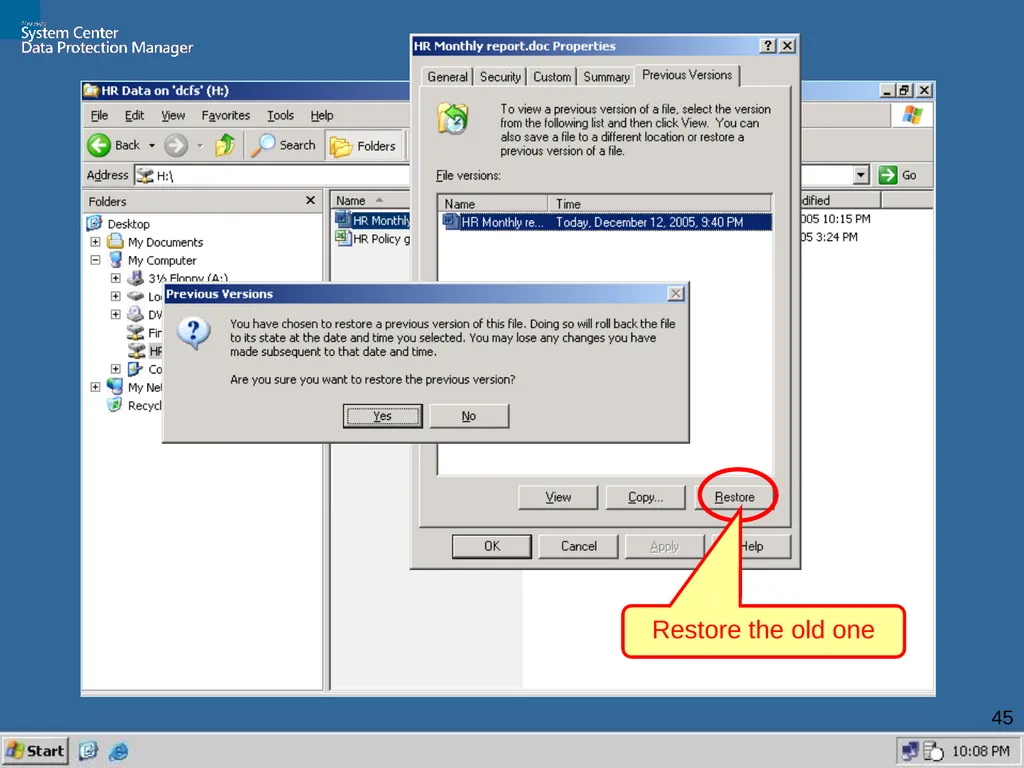Expand the My Documents tree node
This screenshot has width=1024, height=768.
[x=95, y=242]
